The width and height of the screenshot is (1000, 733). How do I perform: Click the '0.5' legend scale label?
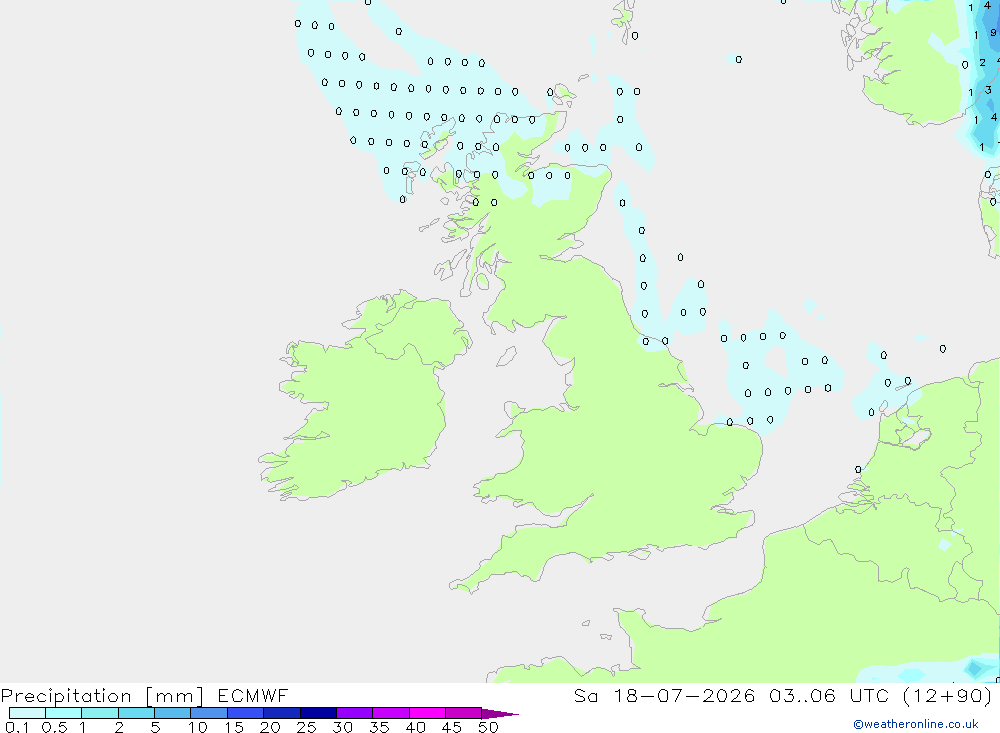[54, 727]
